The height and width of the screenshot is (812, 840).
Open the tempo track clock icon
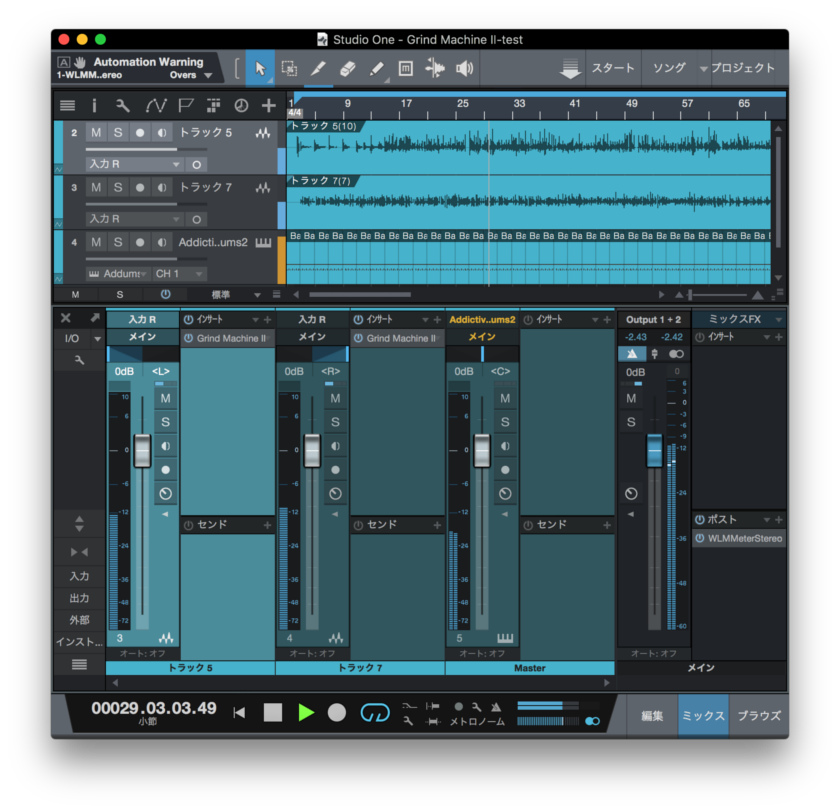tap(241, 106)
